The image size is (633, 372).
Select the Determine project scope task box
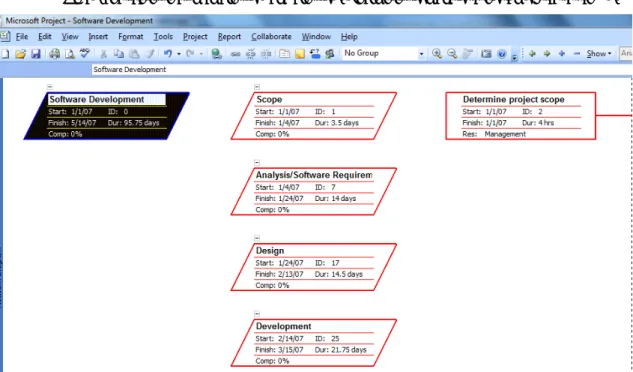tap(521, 116)
